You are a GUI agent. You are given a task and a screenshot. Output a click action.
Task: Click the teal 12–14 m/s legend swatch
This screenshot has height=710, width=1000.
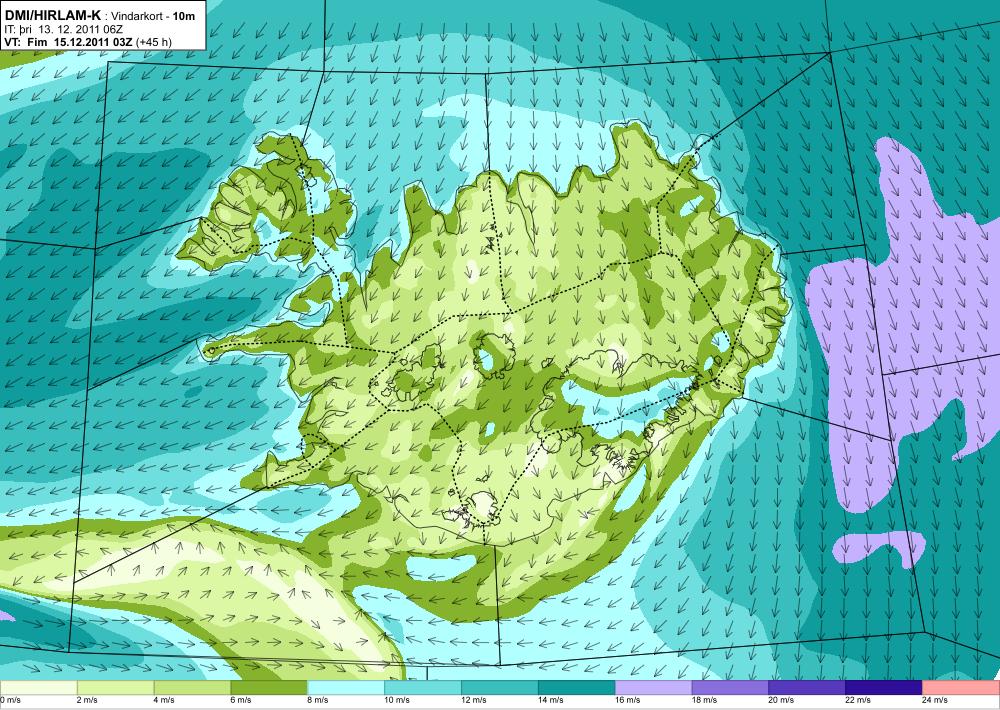pyautogui.click(x=499, y=688)
